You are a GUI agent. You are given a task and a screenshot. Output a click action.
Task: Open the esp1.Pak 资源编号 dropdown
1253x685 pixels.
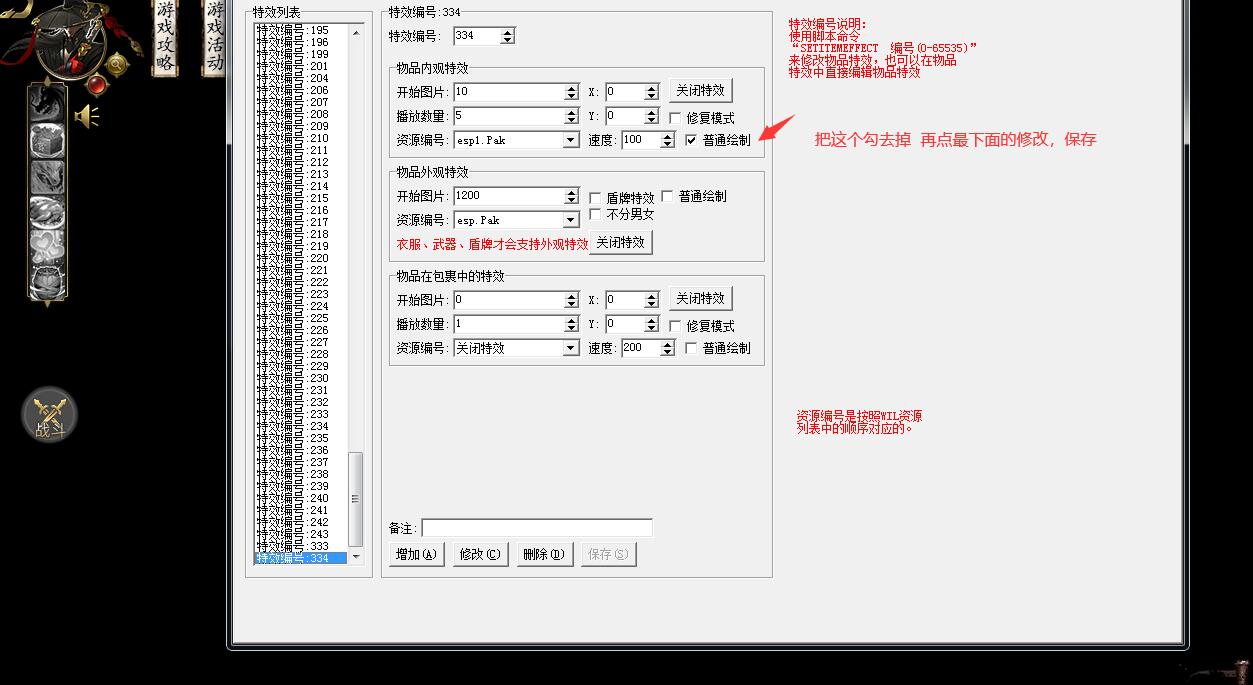click(569, 140)
